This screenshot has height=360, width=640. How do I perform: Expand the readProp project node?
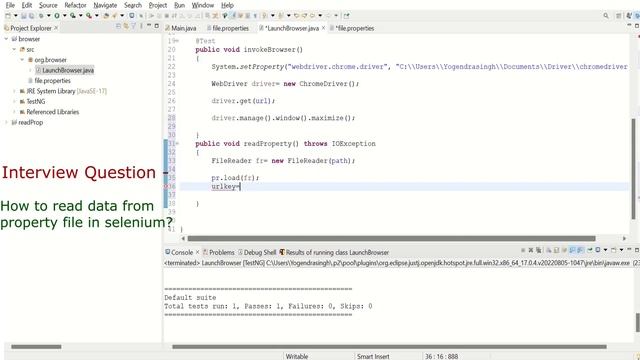[x=6, y=122]
